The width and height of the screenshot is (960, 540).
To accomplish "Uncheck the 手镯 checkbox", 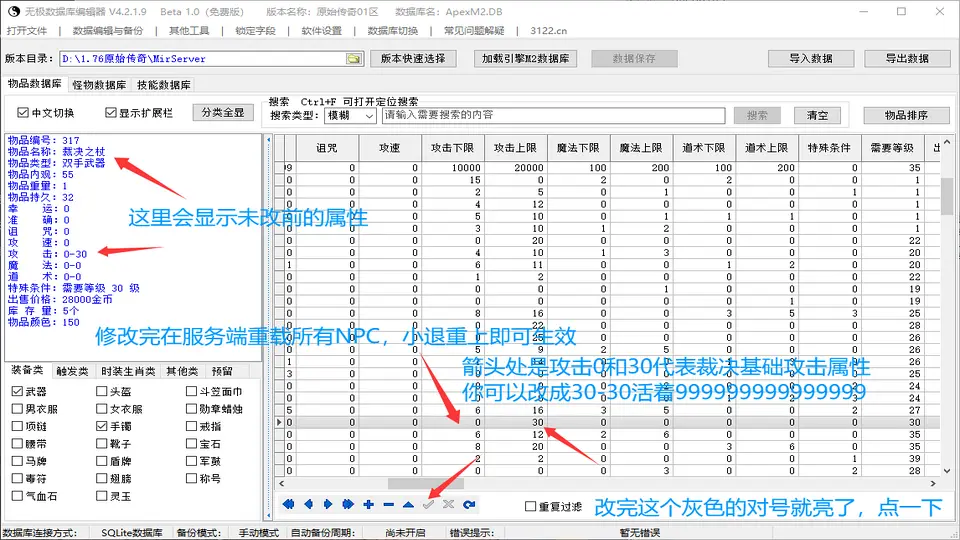I will 102,426.
